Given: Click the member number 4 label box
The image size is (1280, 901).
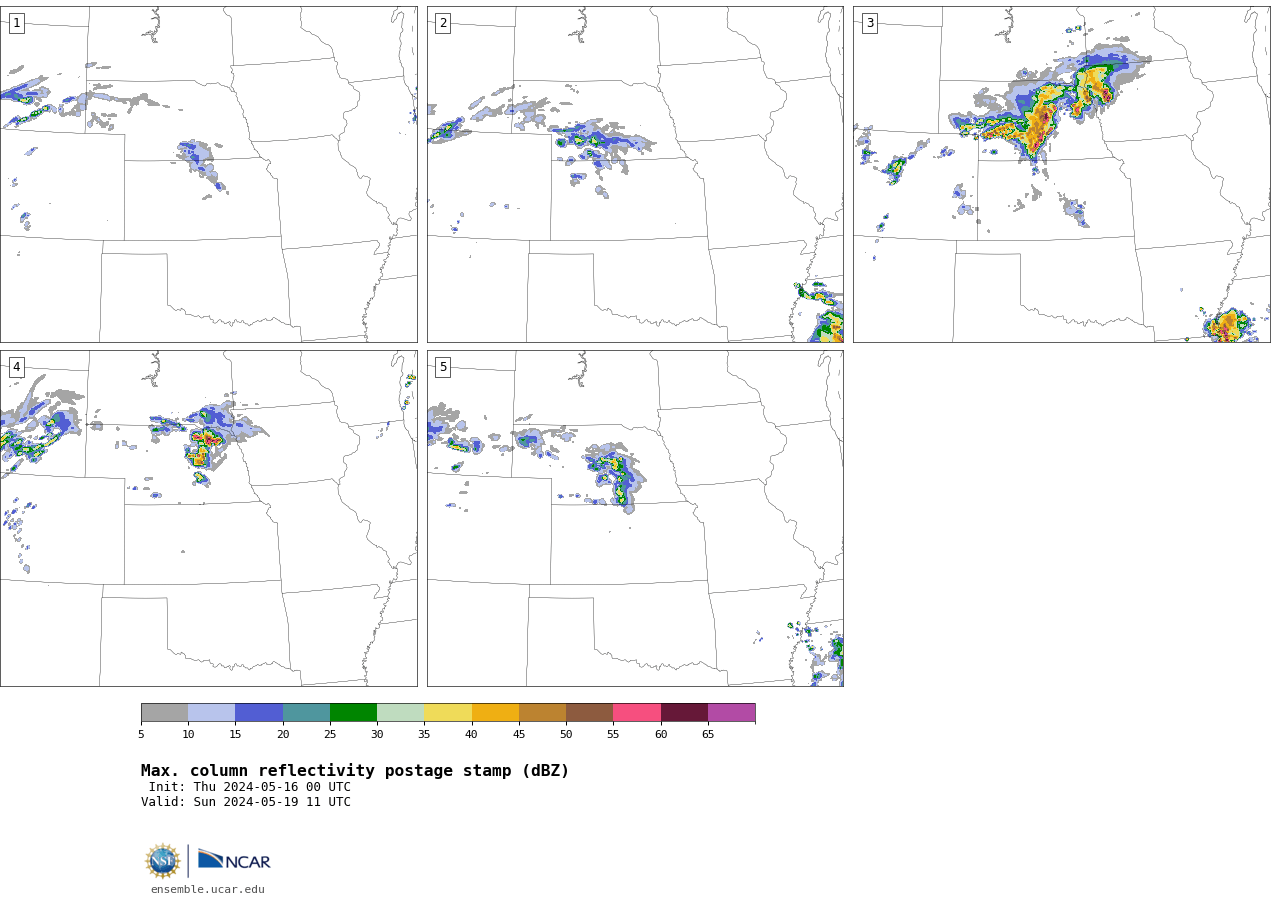Looking at the screenshot, I should pyautogui.click(x=16, y=367).
